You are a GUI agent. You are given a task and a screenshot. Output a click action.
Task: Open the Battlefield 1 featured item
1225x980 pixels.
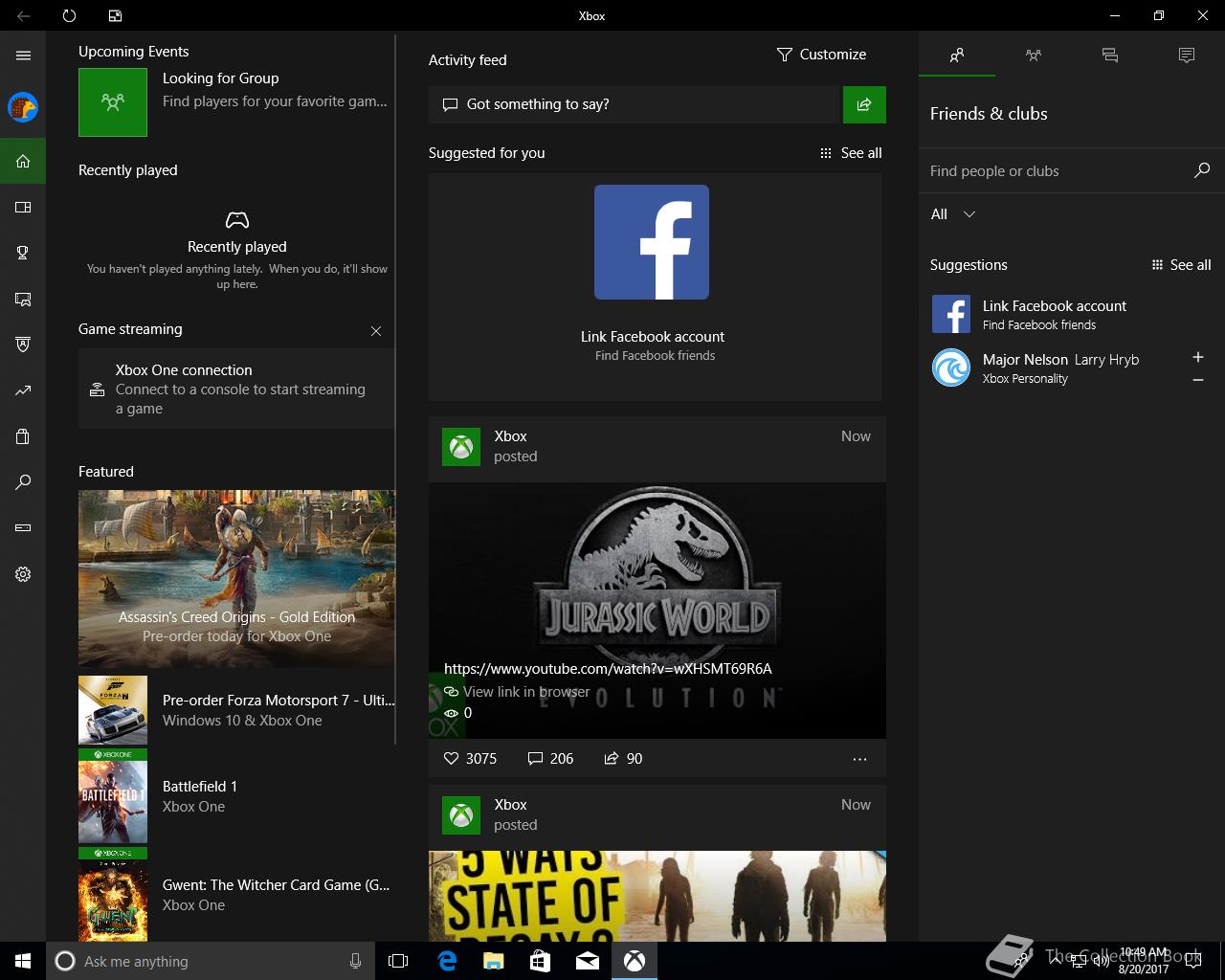coord(236,796)
